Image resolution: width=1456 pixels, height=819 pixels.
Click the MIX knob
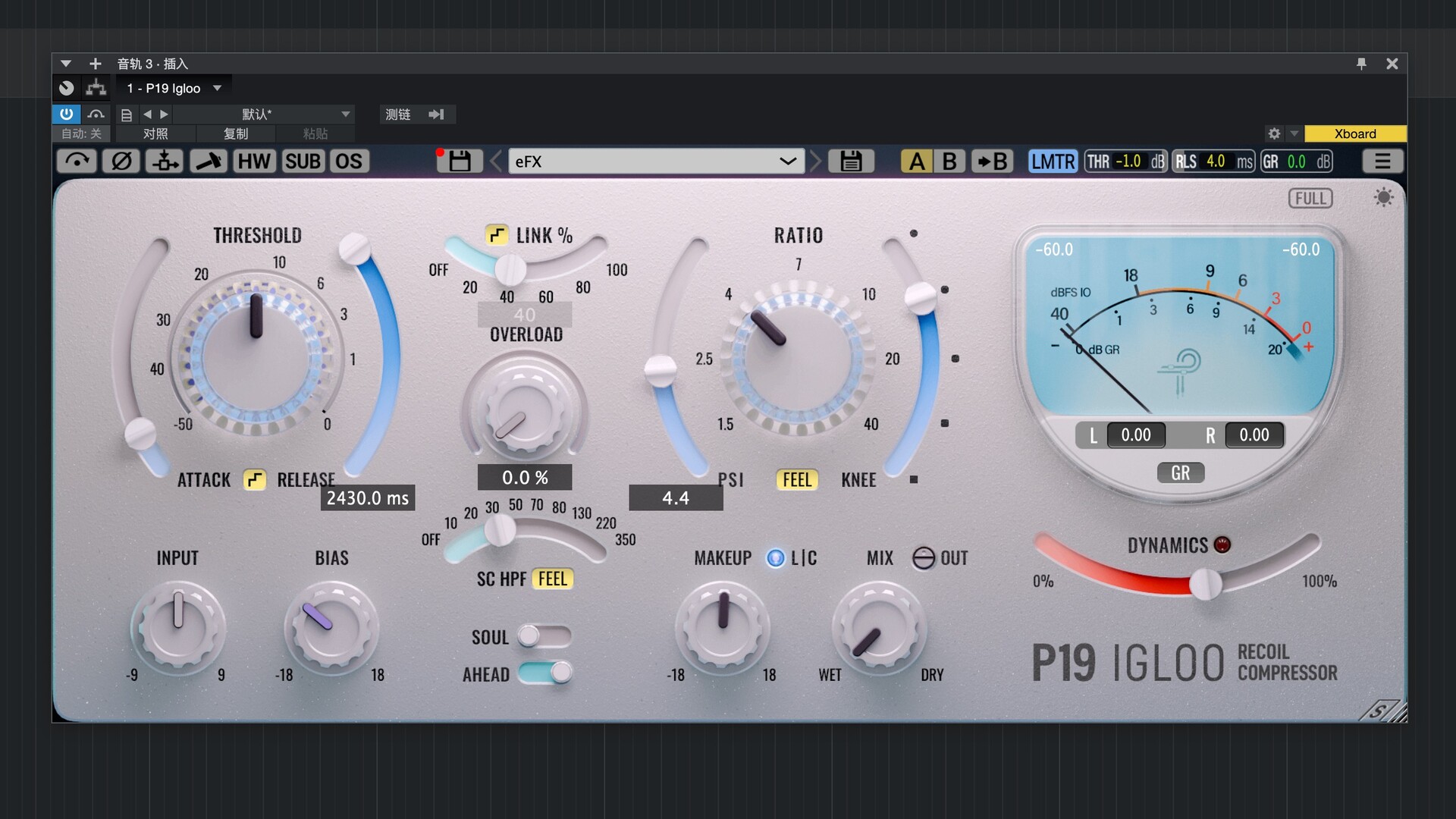point(880,627)
